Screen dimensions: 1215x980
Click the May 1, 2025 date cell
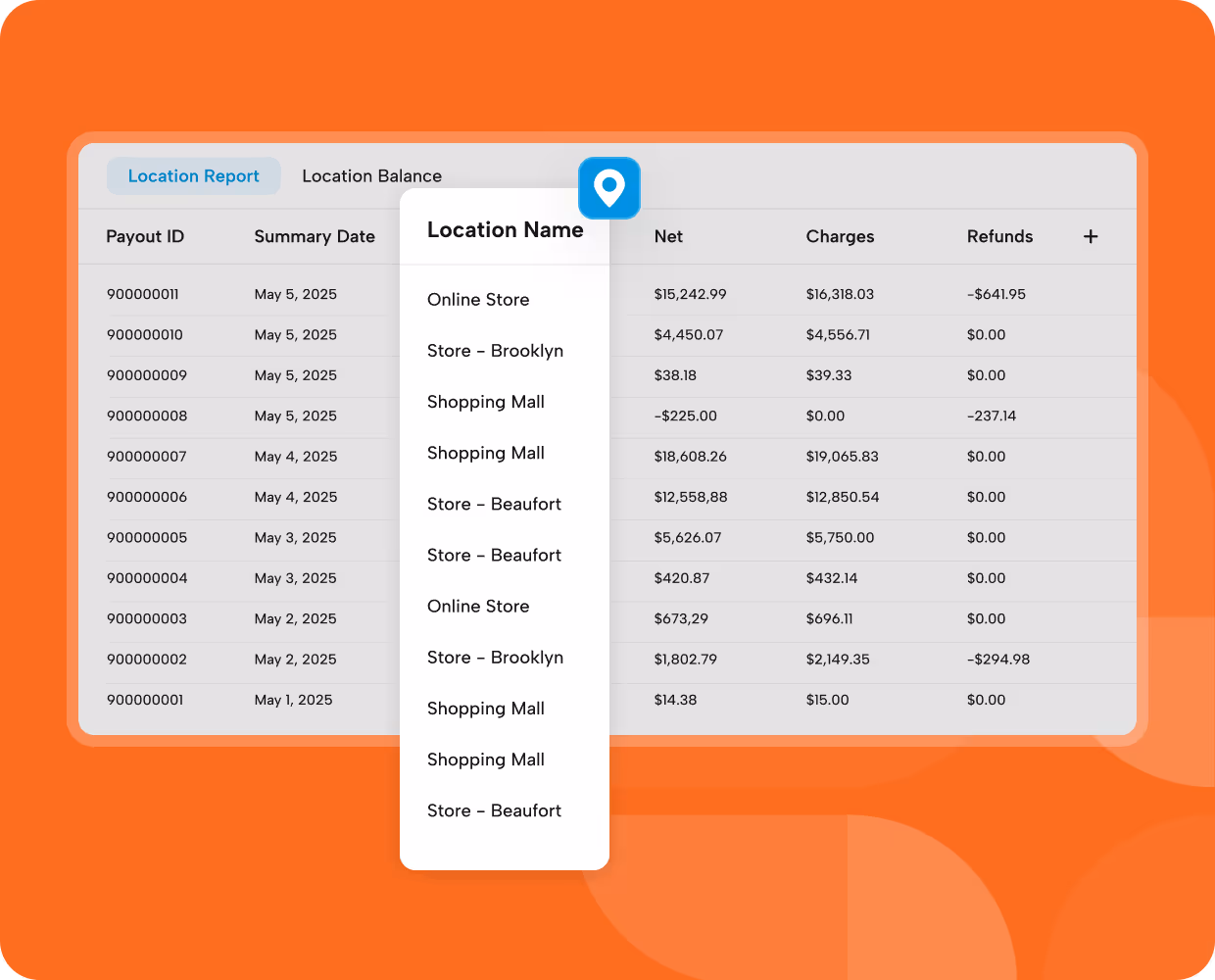tap(293, 700)
